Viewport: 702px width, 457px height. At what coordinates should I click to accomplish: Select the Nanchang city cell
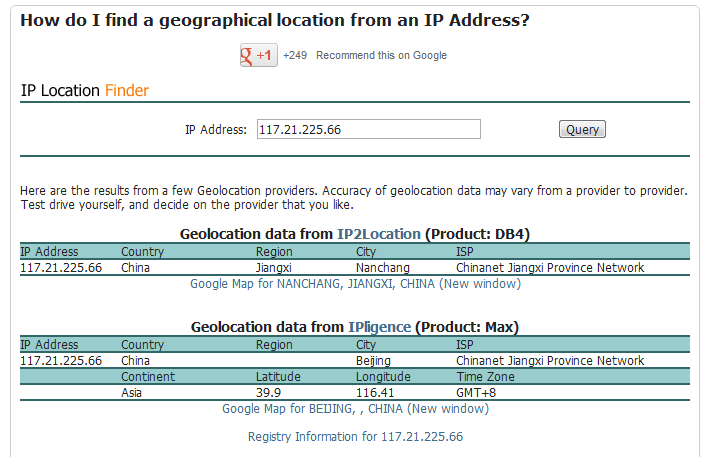pos(383,268)
